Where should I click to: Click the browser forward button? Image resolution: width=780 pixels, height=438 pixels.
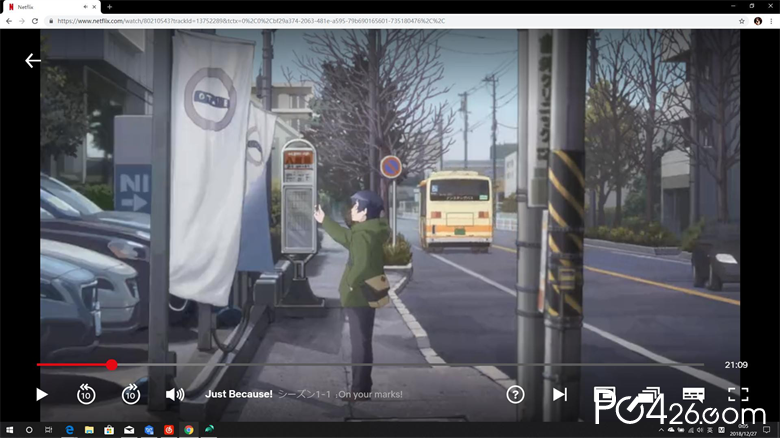click(21, 21)
